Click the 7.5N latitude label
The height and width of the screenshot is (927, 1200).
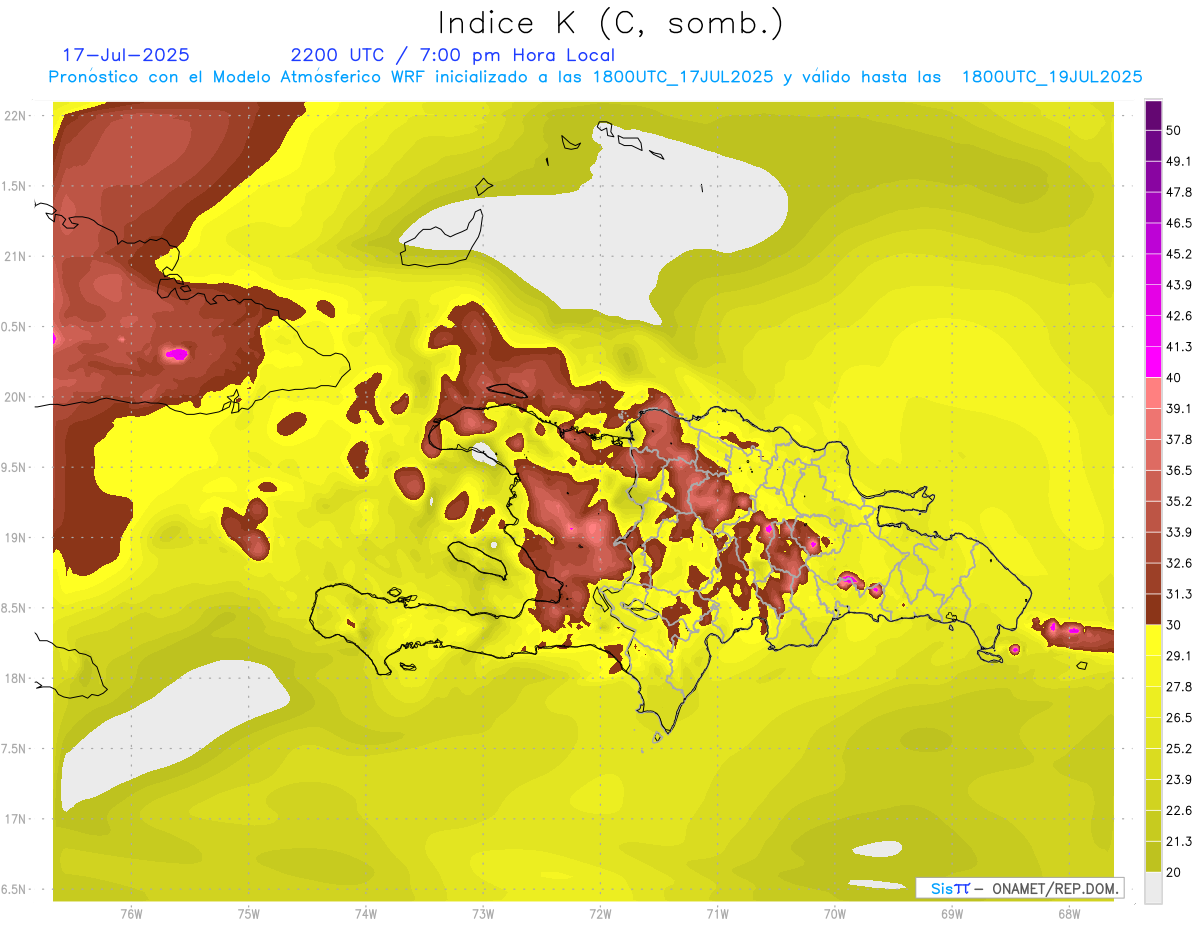click(15, 749)
